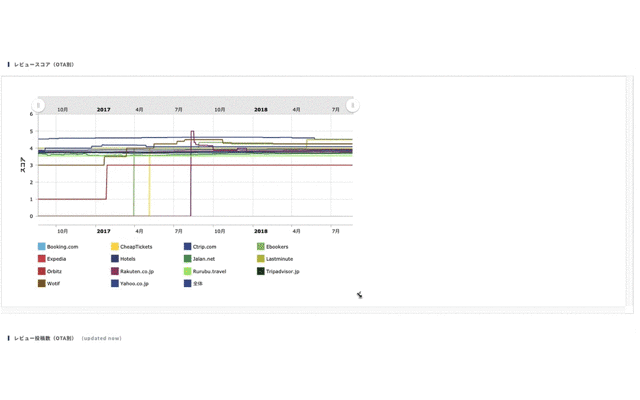Click the left range slider handle
Viewport: 640px width, 400px height.
click(x=39, y=105)
